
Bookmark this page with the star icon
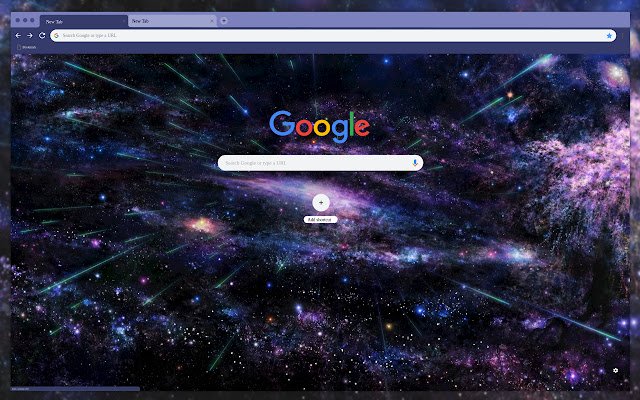tap(609, 36)
